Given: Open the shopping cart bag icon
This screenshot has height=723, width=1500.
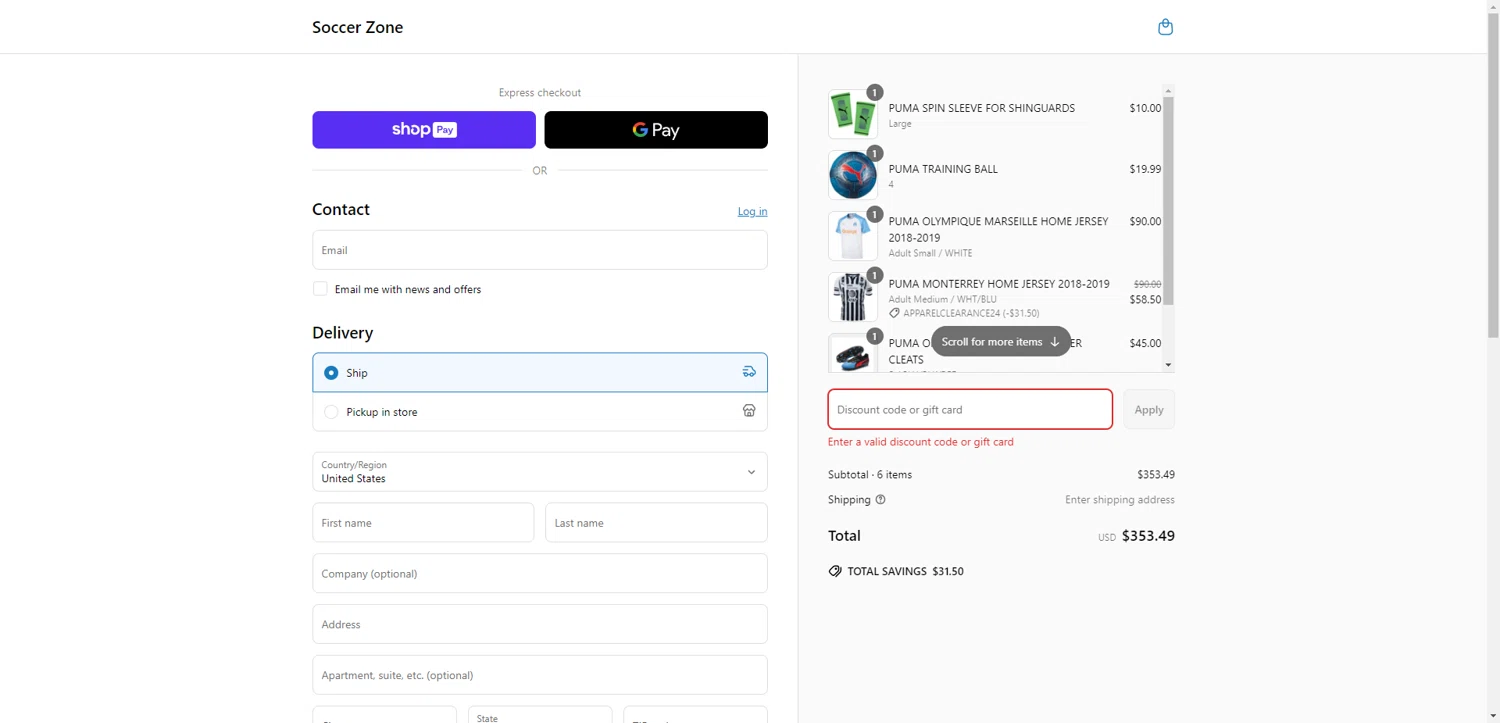Looking at the screenshot, I should click(x=1165, y=27).
